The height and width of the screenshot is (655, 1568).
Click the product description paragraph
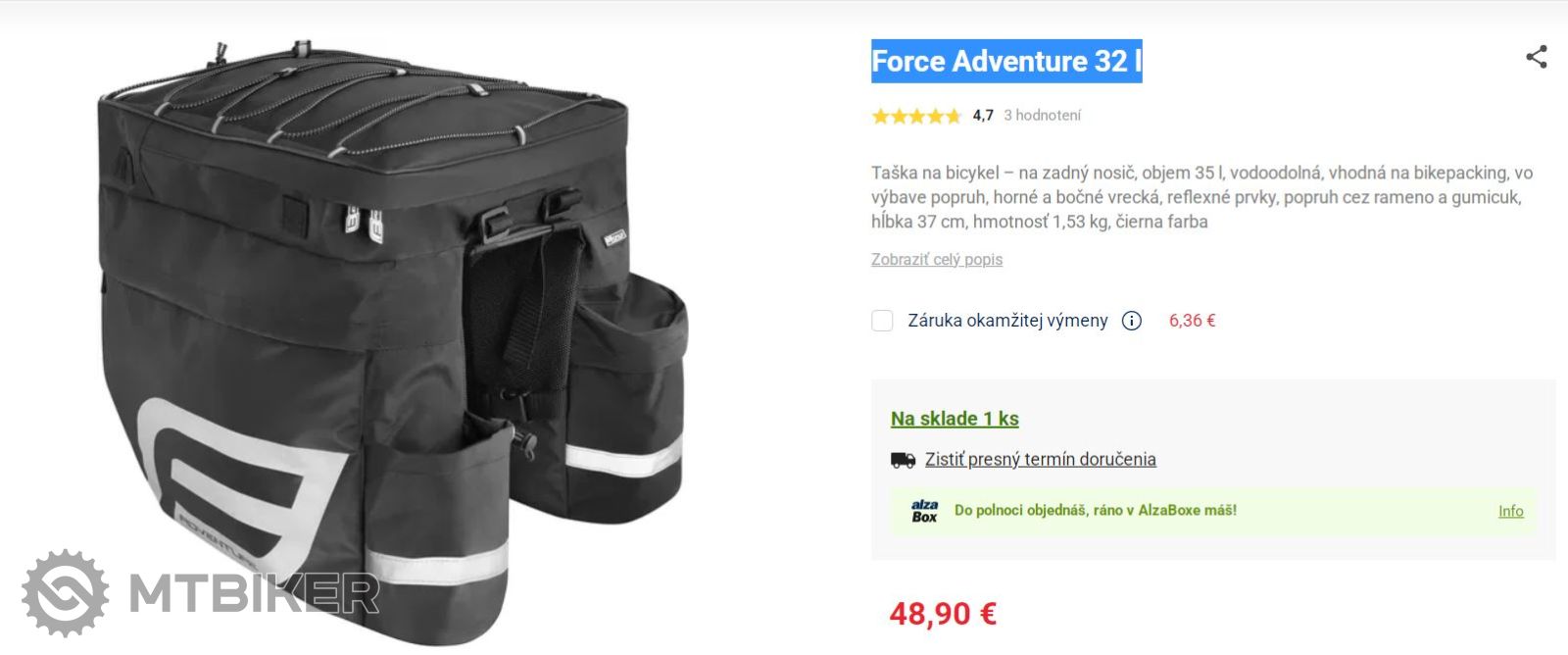1202,197
